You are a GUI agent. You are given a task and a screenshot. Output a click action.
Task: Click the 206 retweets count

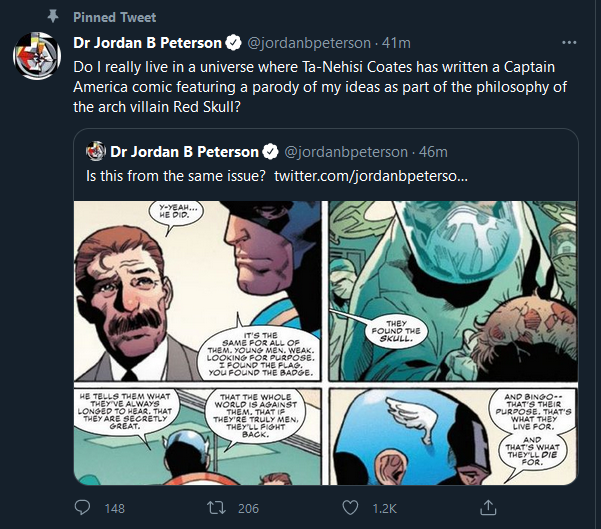[x=248, y=509]
